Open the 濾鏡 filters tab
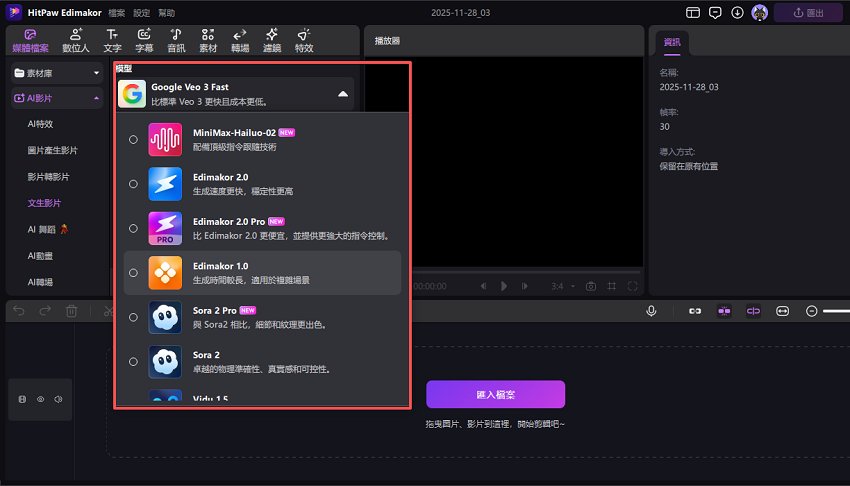 (272, 41)
